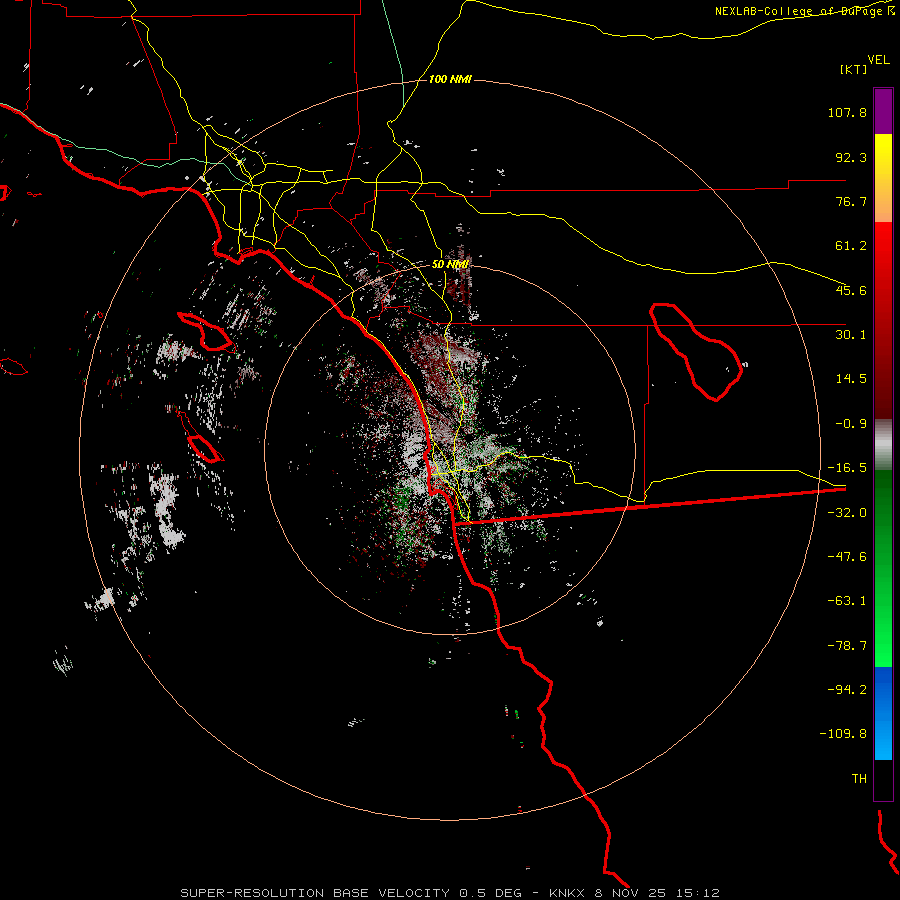Click the gray near-zero segment of color bar

pyautogui.click(x=883, y=445)
